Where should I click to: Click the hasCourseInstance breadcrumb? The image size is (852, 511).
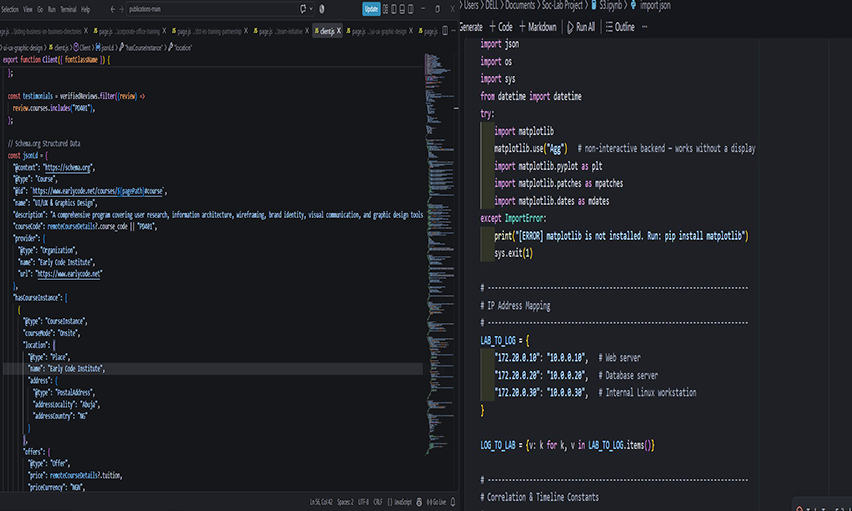[141, 48]
